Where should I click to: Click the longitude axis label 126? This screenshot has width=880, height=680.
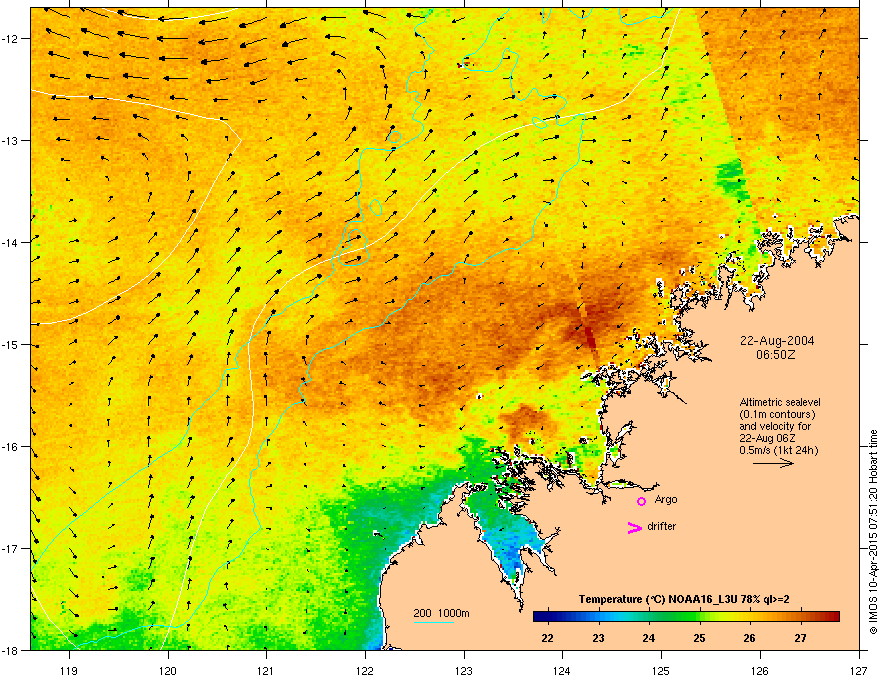(x=760, y=670)
